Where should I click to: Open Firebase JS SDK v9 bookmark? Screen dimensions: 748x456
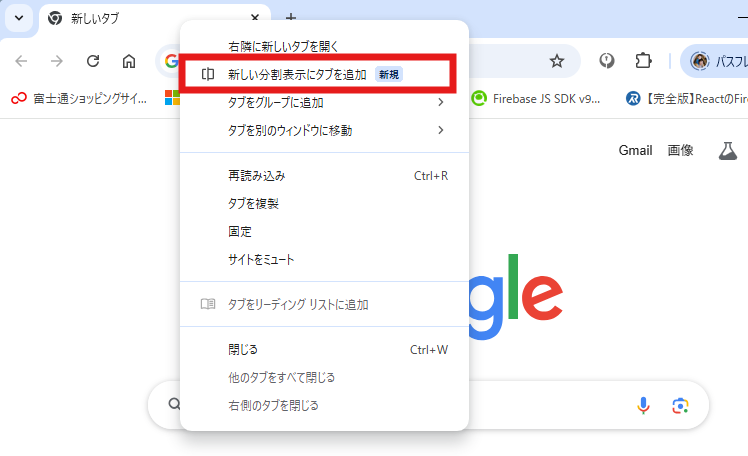tap(536, 99)
